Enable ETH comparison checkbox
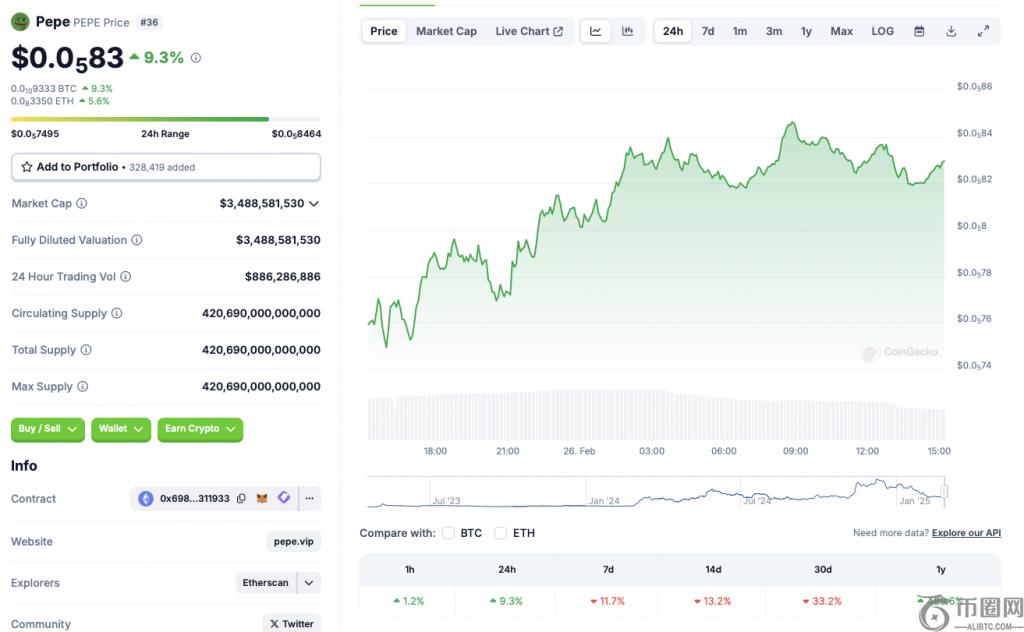The height and width of the screenshot is (632, 1024). tap(501, 533)
